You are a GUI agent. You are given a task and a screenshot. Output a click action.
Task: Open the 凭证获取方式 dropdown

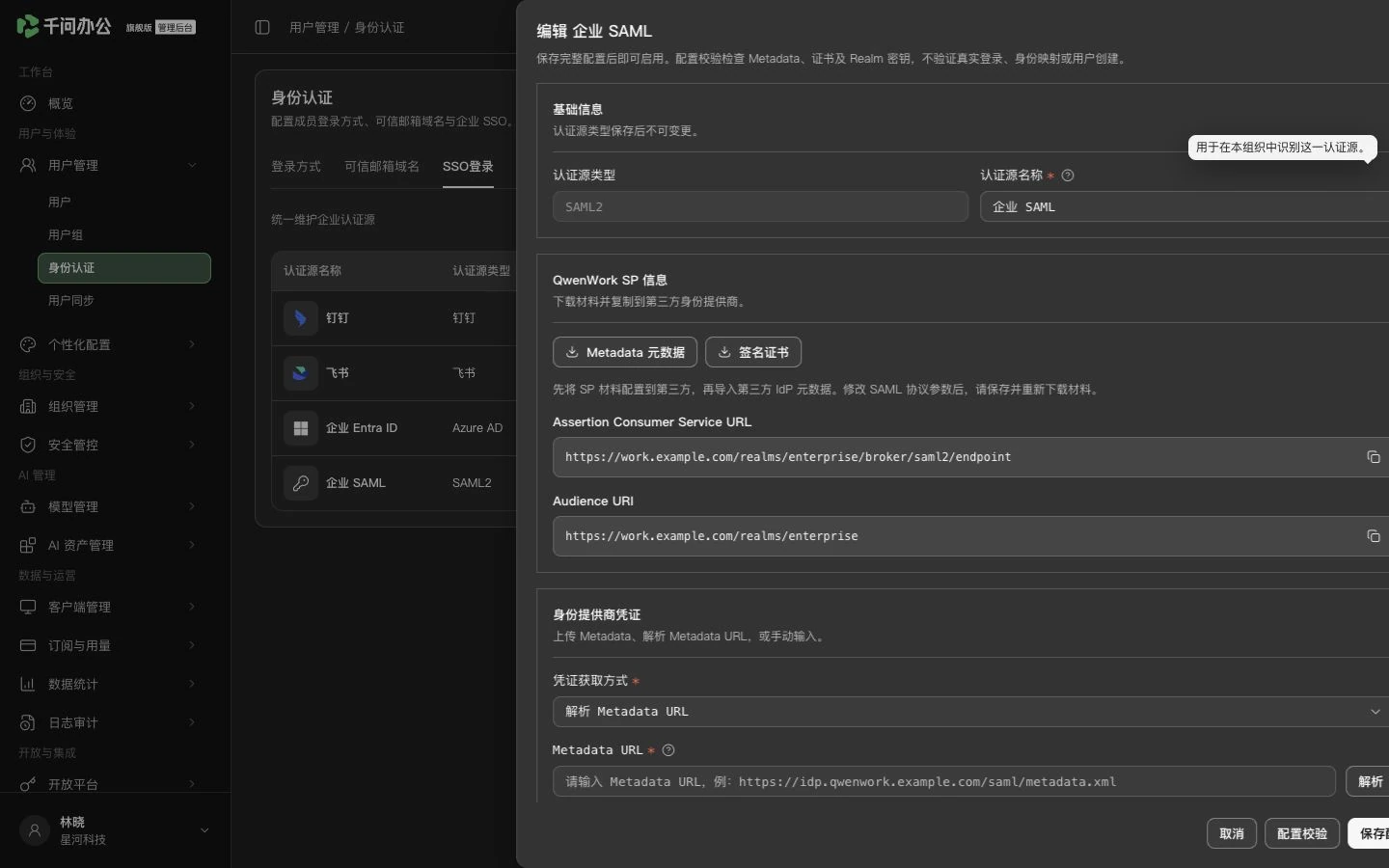point(970,712)
